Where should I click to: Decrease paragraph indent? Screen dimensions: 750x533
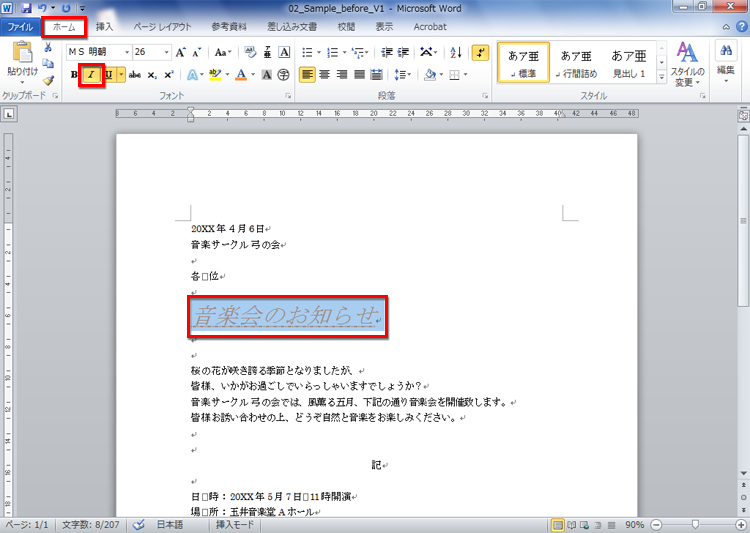386,52
